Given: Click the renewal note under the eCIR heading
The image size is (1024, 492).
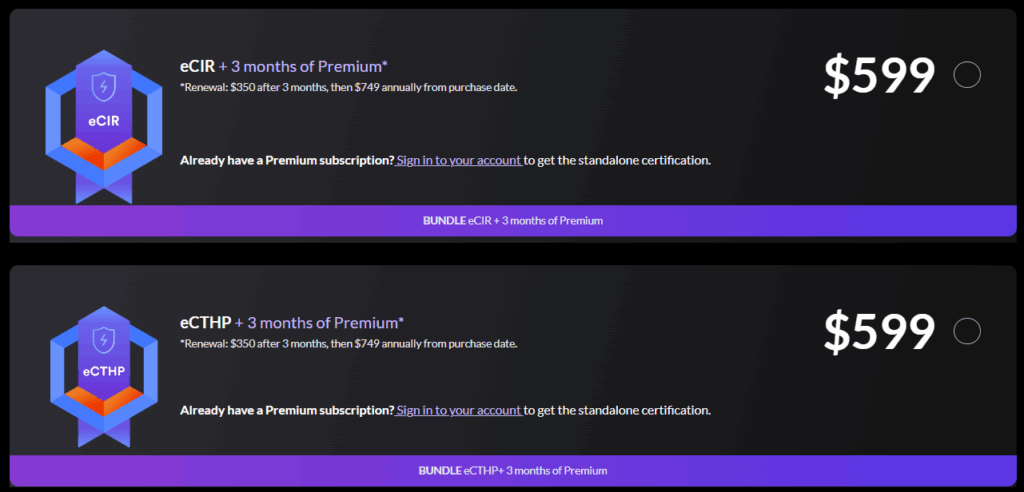Looking at the screenshot, I should [x=348, y=87].
